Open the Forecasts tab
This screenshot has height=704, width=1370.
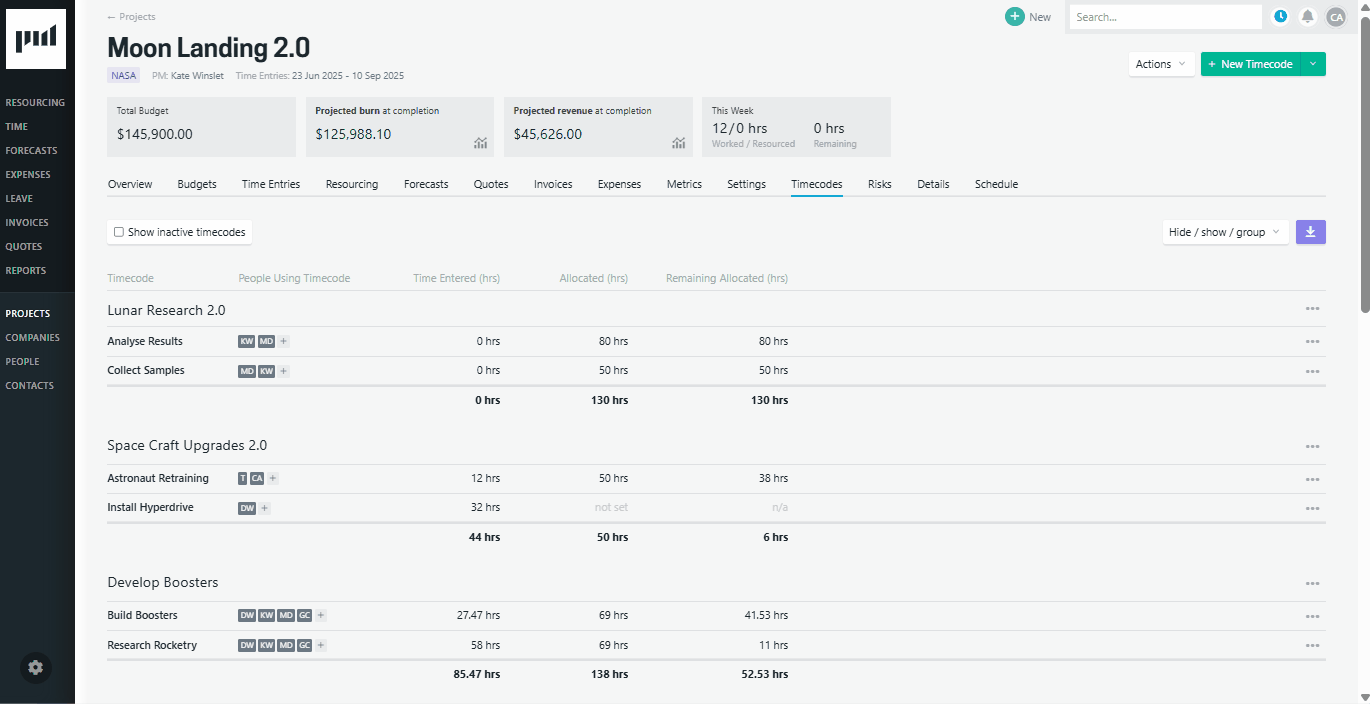point(425,184)
